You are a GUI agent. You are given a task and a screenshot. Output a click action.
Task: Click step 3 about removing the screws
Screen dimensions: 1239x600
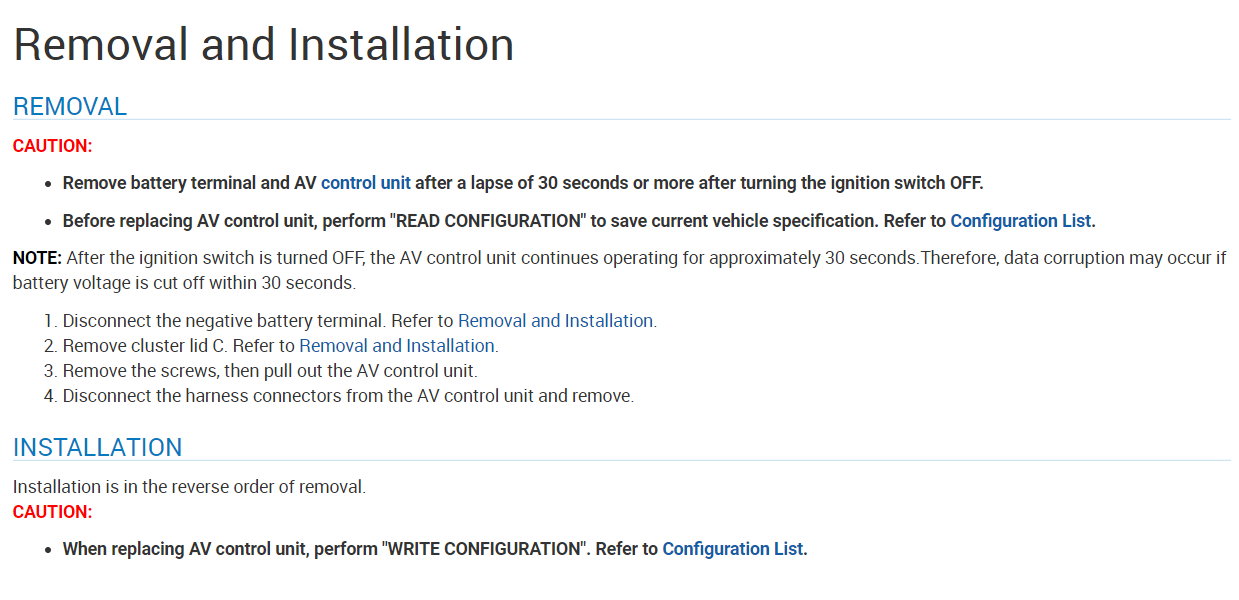270,371
